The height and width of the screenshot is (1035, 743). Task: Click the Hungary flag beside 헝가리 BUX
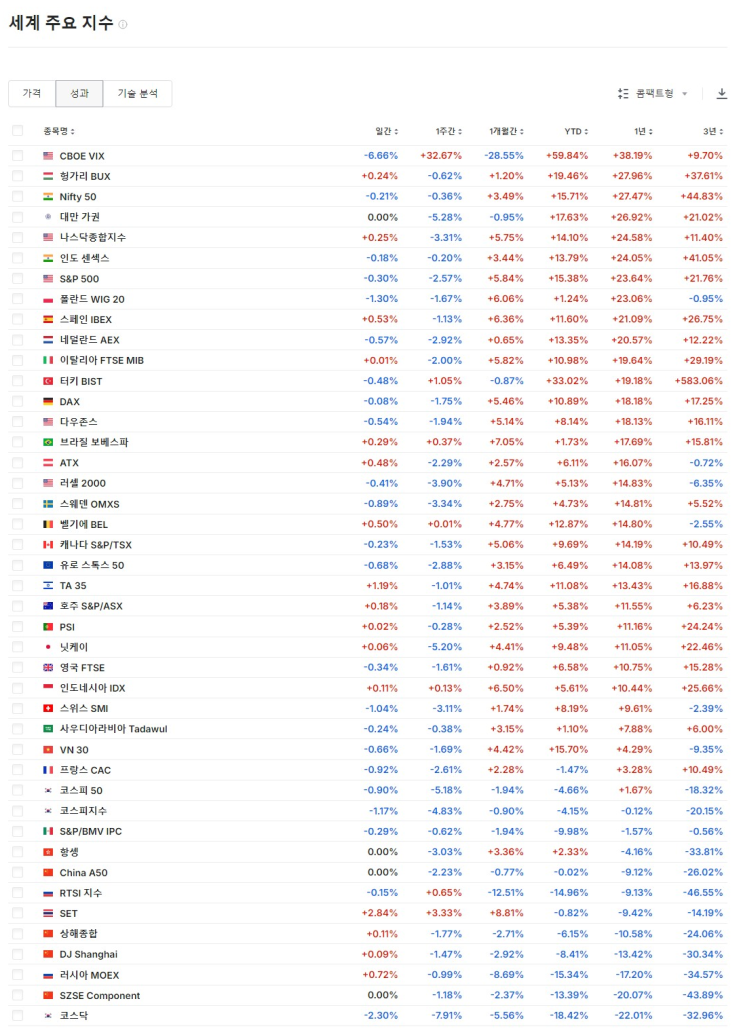point(48,176)
